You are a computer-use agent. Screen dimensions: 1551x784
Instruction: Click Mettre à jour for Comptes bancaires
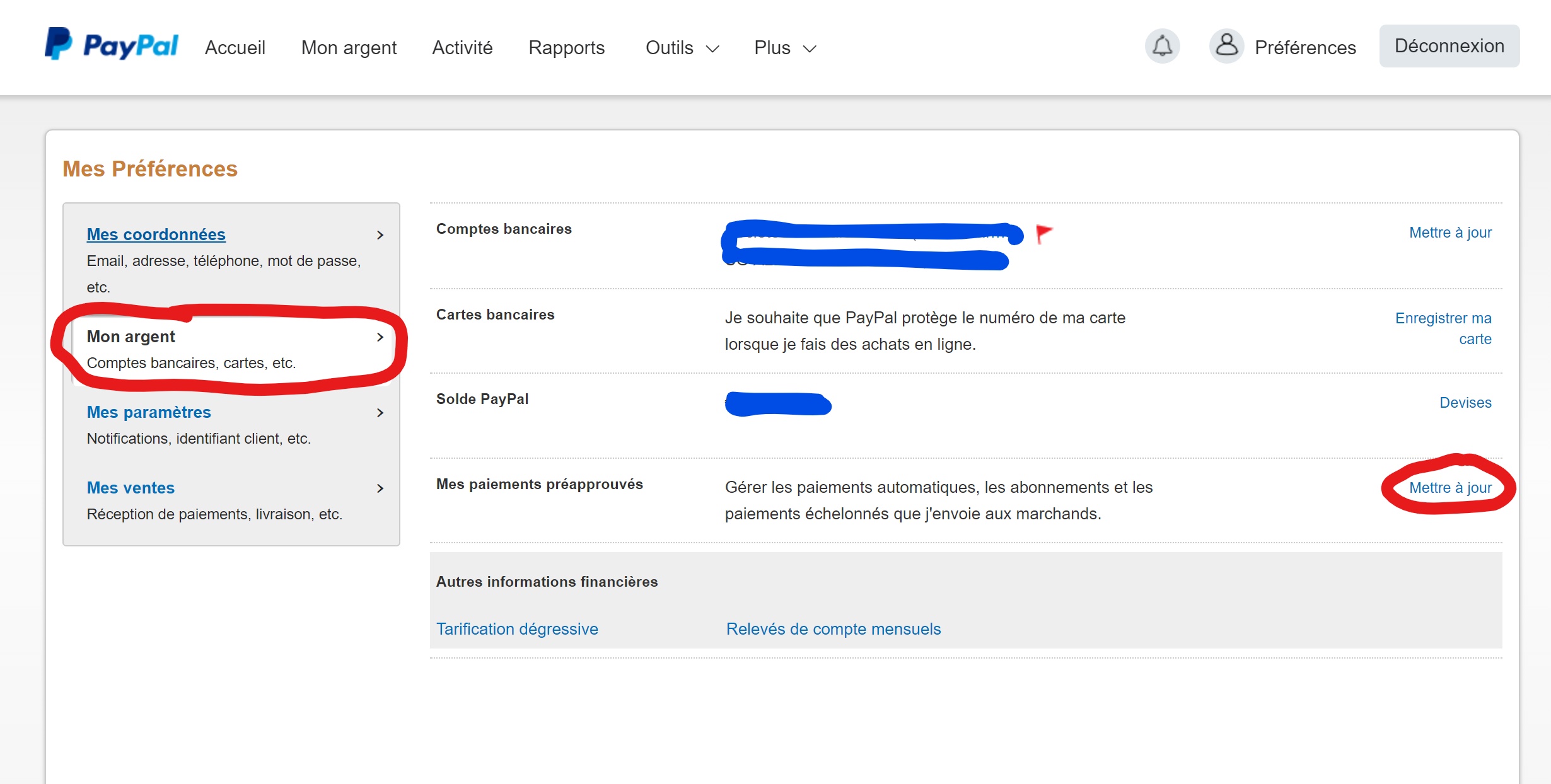click(1449, 233)
